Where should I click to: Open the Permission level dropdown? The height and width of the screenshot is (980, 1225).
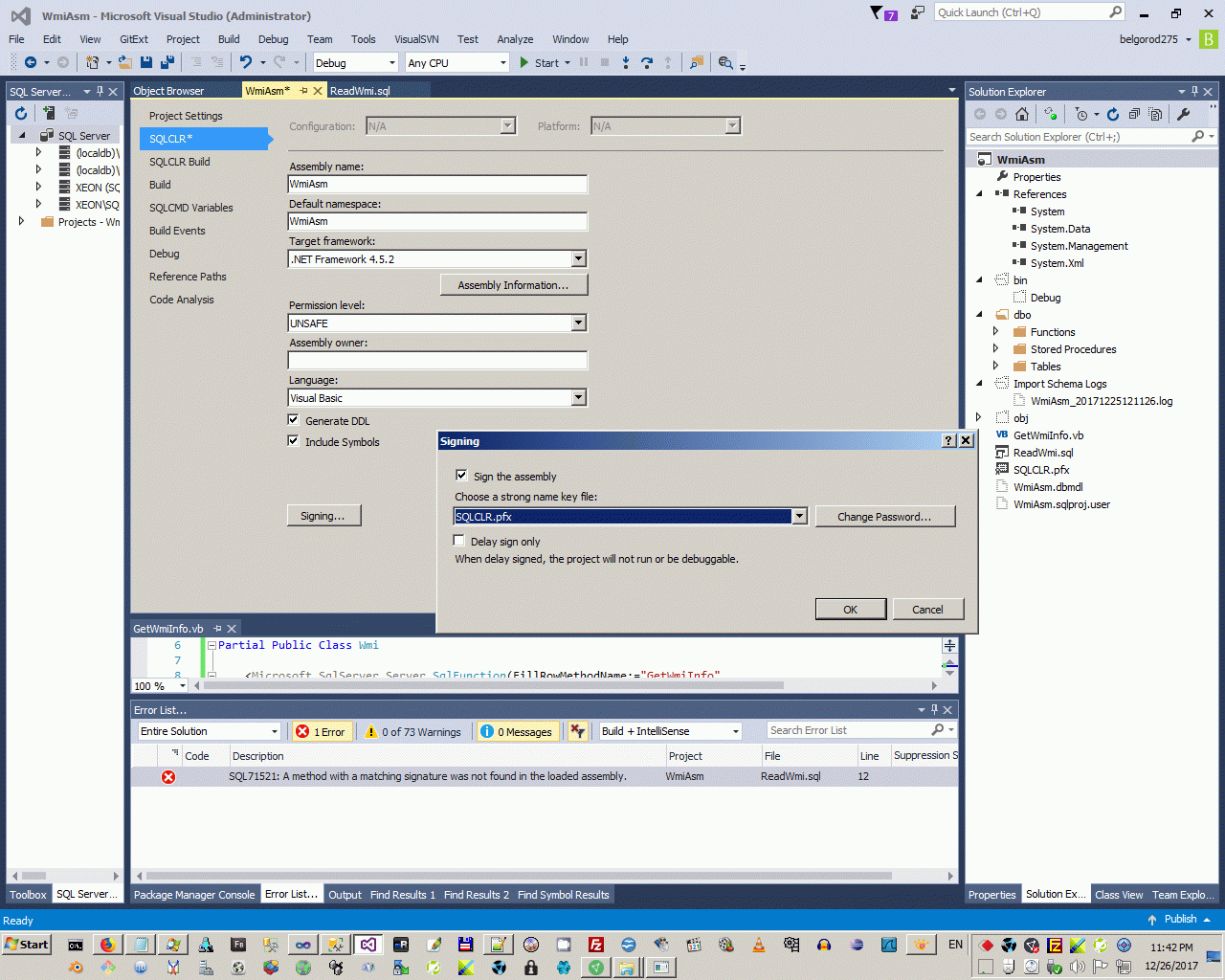(x=578, y=323)
